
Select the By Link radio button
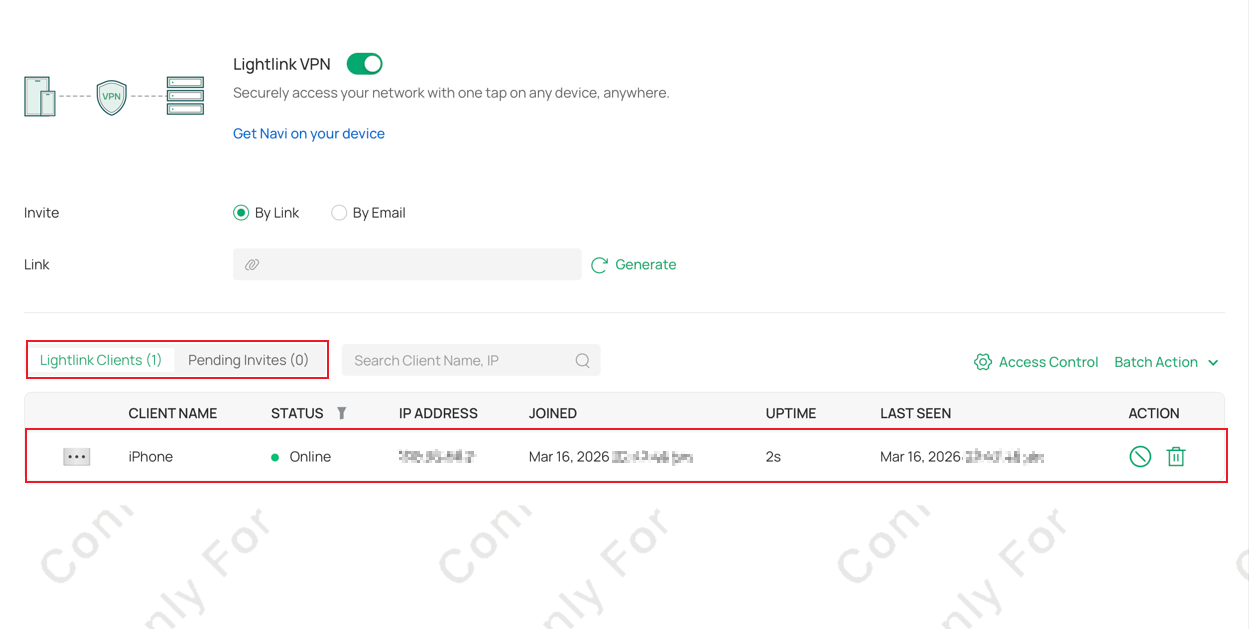pyautogui.click(x=241, y=212)
